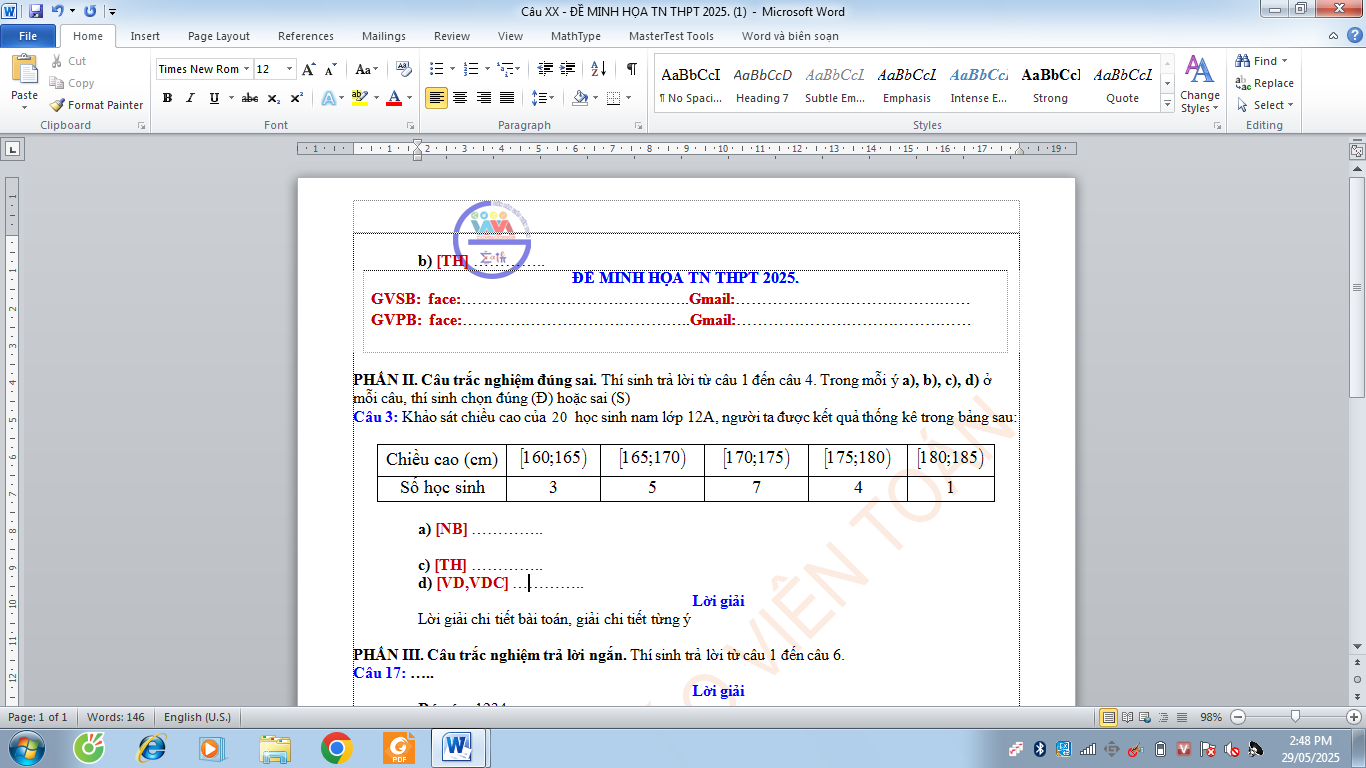
Task: Click the Windows Start button
Action: [x=26, y=747]
